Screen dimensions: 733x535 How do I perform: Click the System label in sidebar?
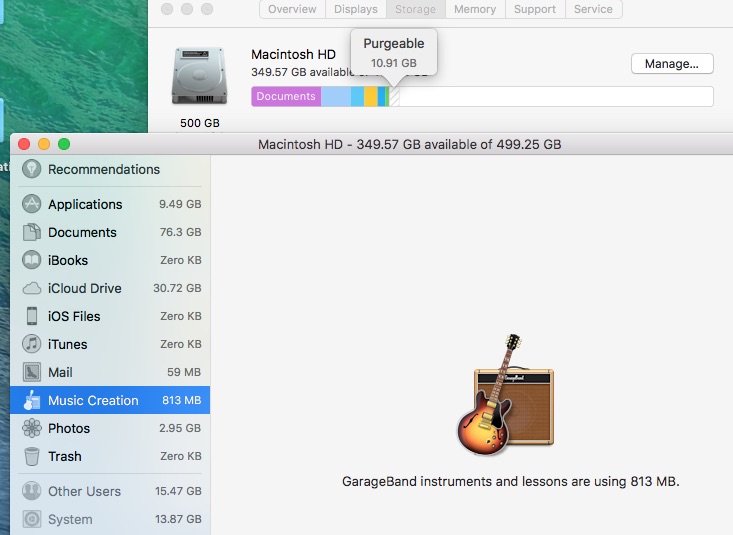pyautogui.click(x=70, y=520)
